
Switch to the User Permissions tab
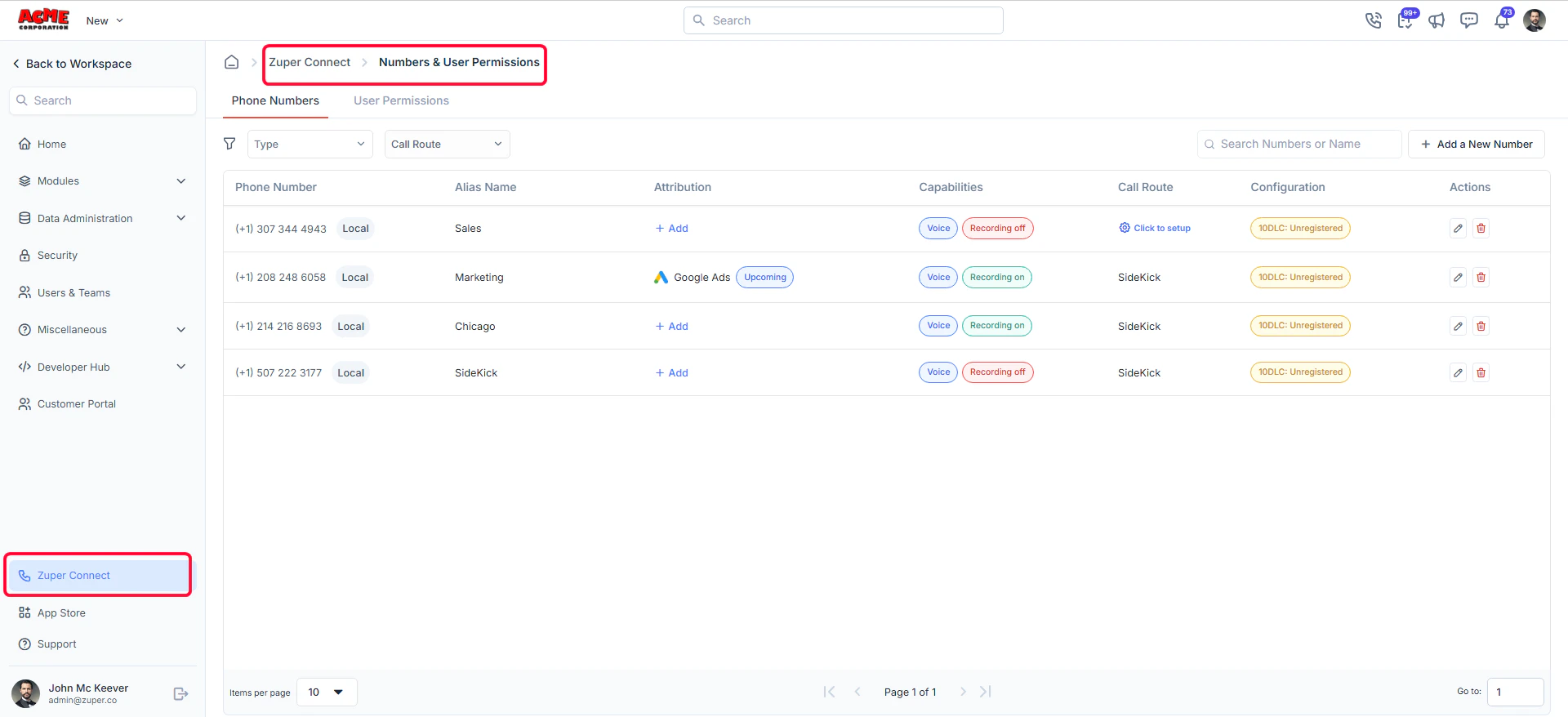(x=401, y=100)
